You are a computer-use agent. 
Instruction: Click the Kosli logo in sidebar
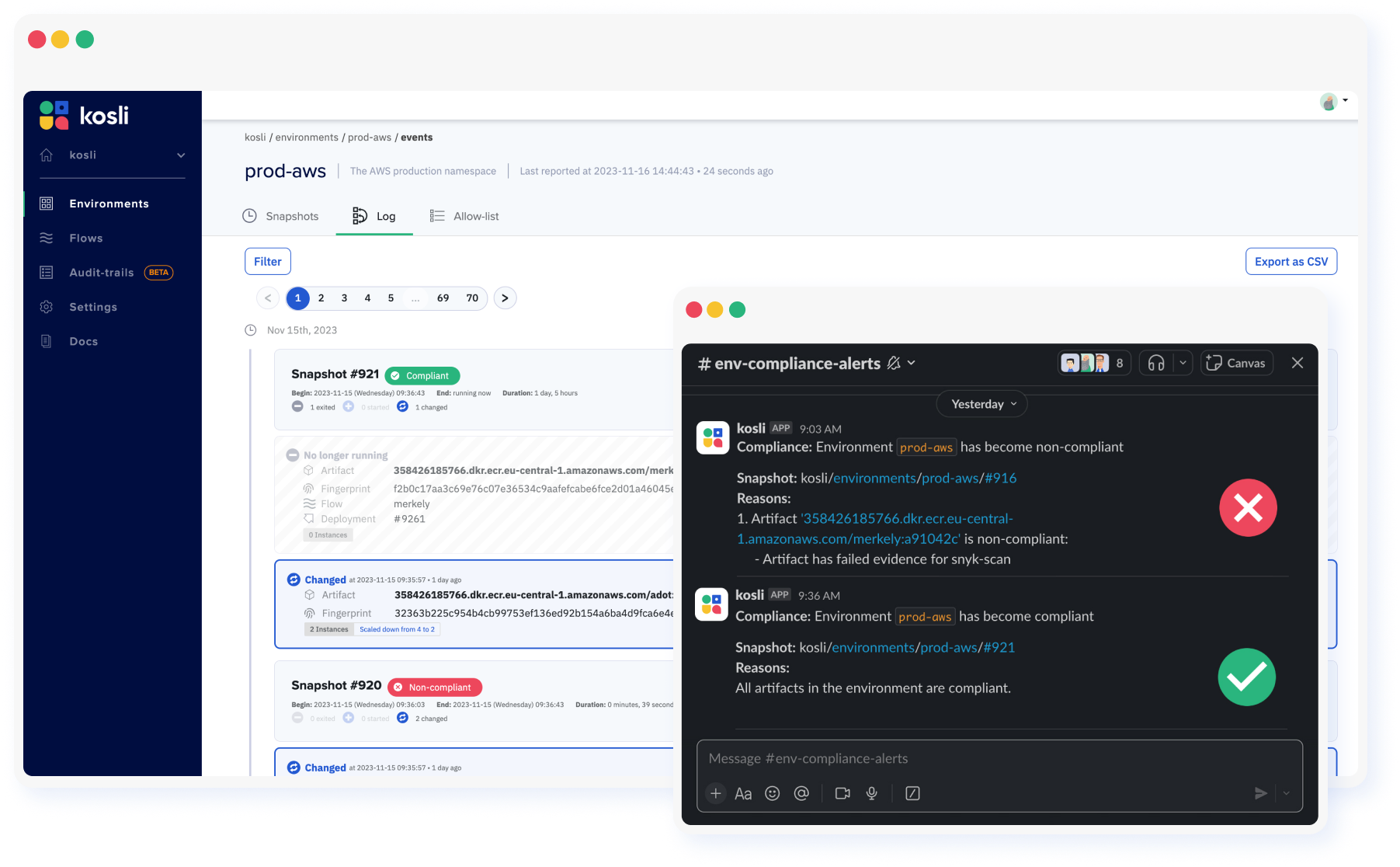(84, 116)
